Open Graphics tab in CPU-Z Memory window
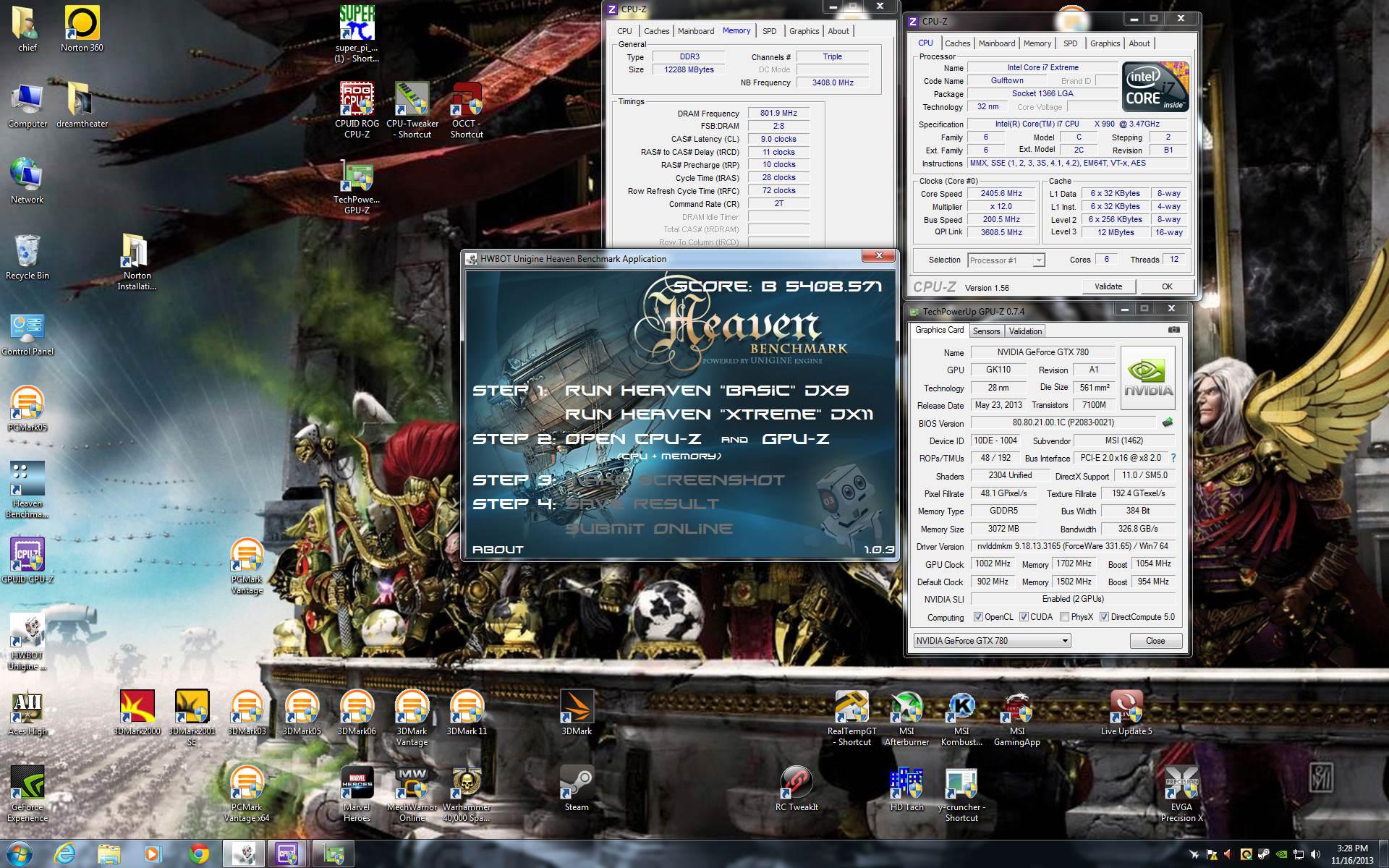This screenshot has width=1389, height=868. tap(804, 31)
